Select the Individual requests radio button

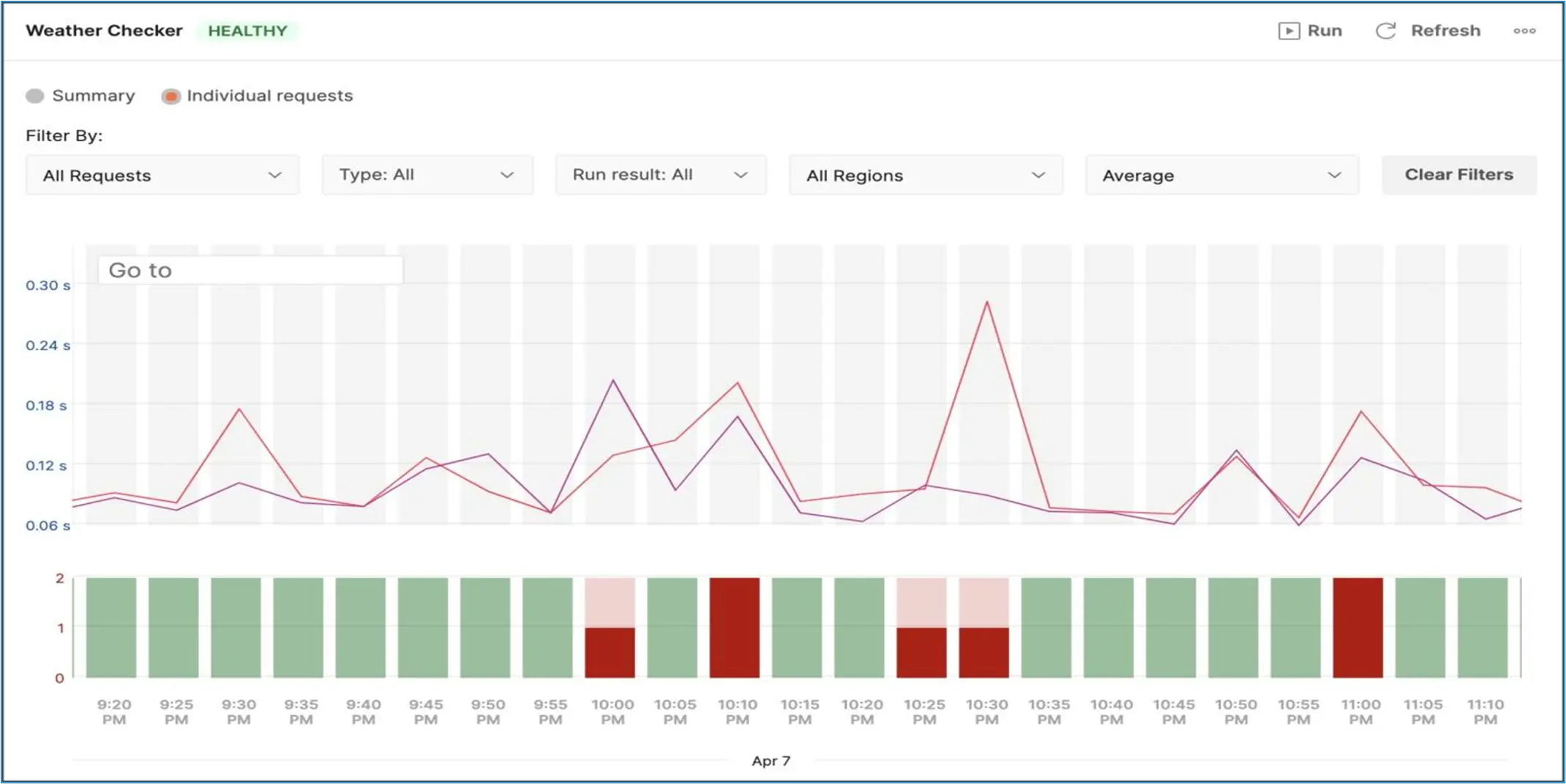click(171, 96)
